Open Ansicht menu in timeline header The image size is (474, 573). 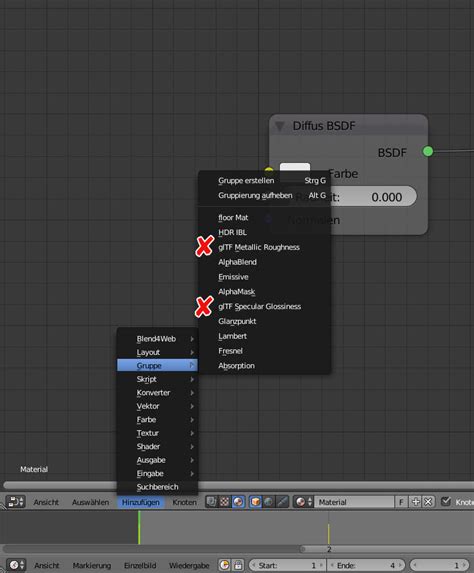tap(46, 565)
